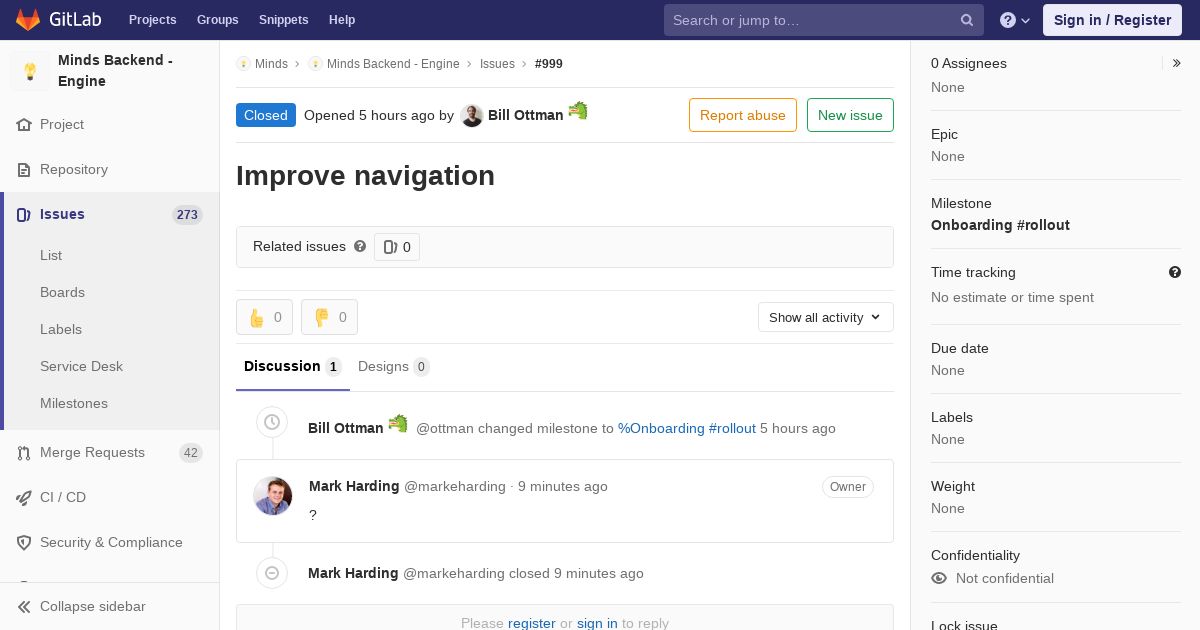Click the #999 breadcrumb
The image size is (1200, 630).
point(549,63)
